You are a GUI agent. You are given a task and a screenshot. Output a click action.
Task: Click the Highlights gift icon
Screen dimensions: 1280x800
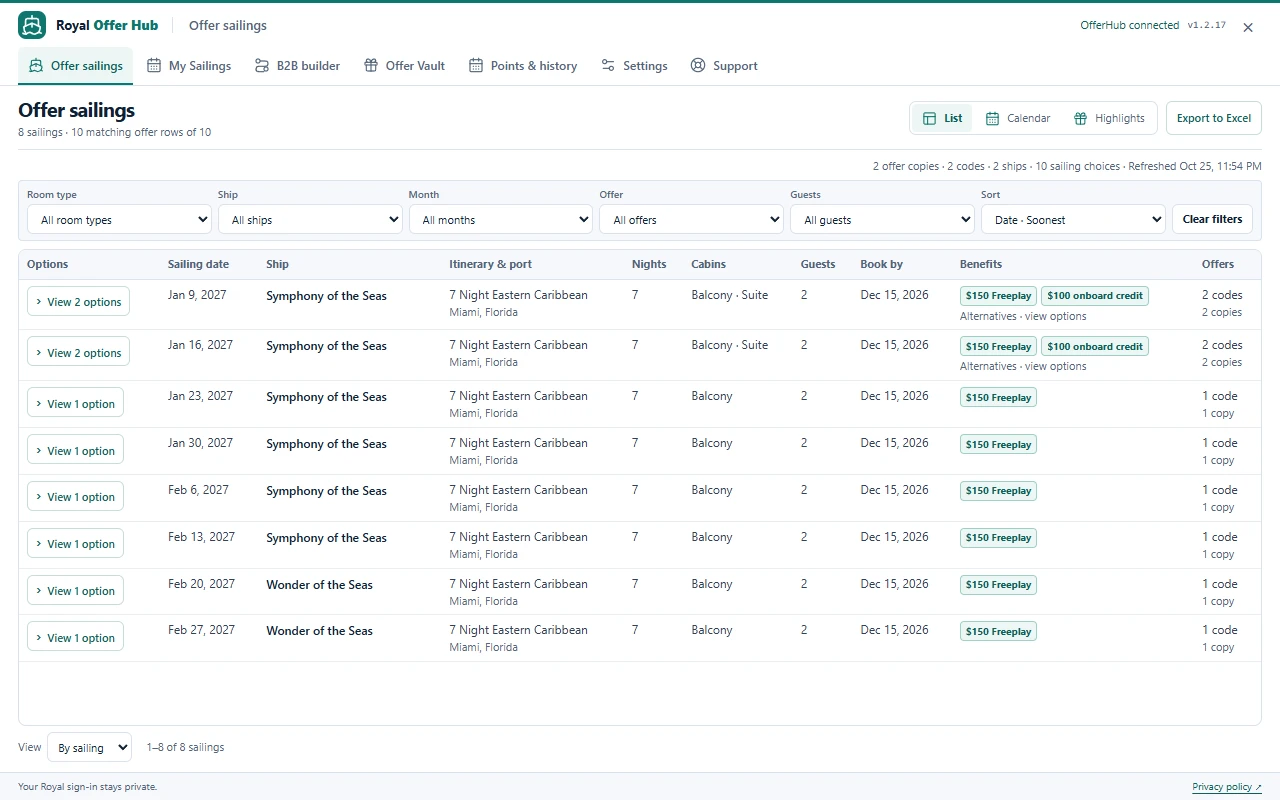[x=1080, y=118]
